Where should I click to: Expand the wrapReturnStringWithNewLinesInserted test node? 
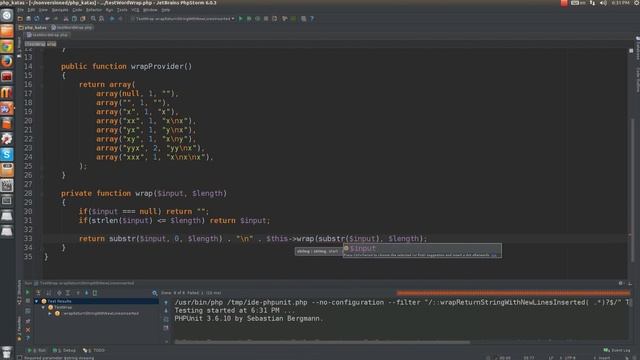click(50, 313)
